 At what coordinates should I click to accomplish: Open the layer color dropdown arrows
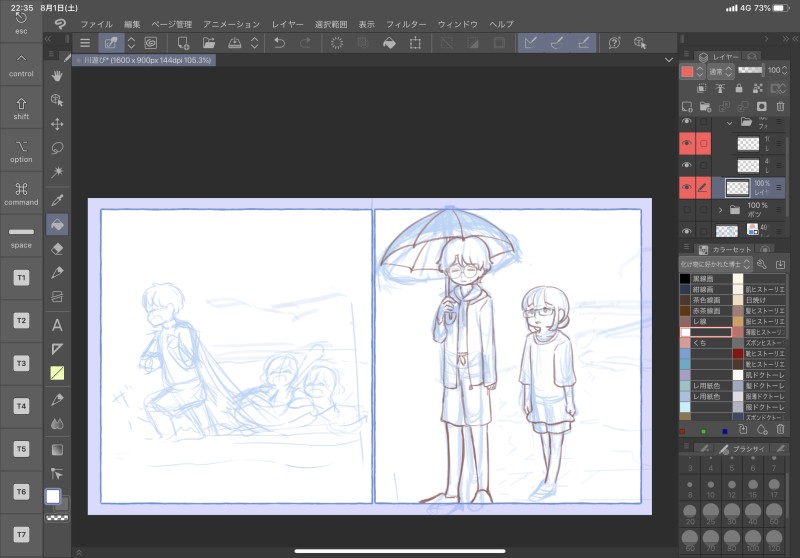click(x=700, y=71)
